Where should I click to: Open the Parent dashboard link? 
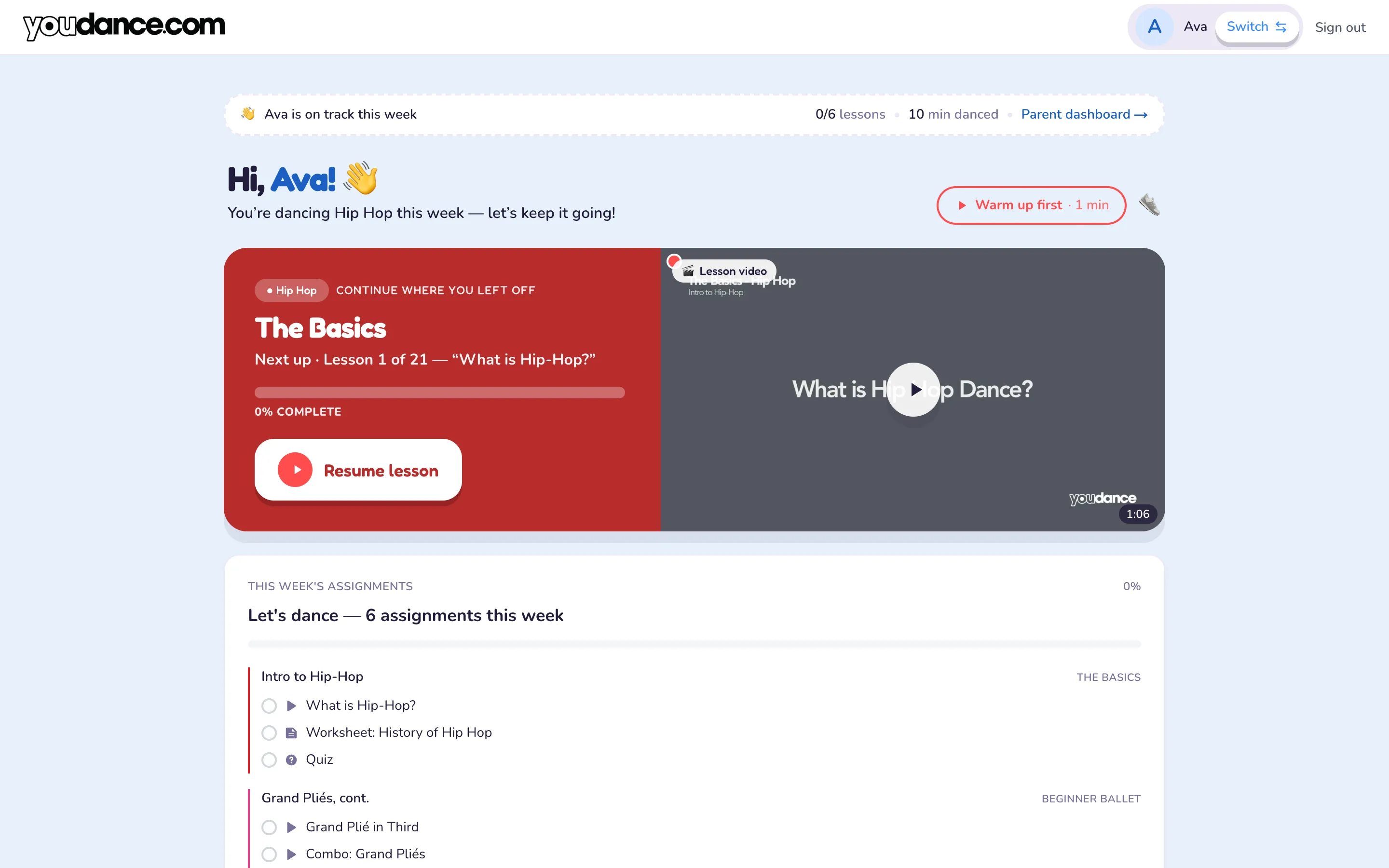coord(1084,114)
